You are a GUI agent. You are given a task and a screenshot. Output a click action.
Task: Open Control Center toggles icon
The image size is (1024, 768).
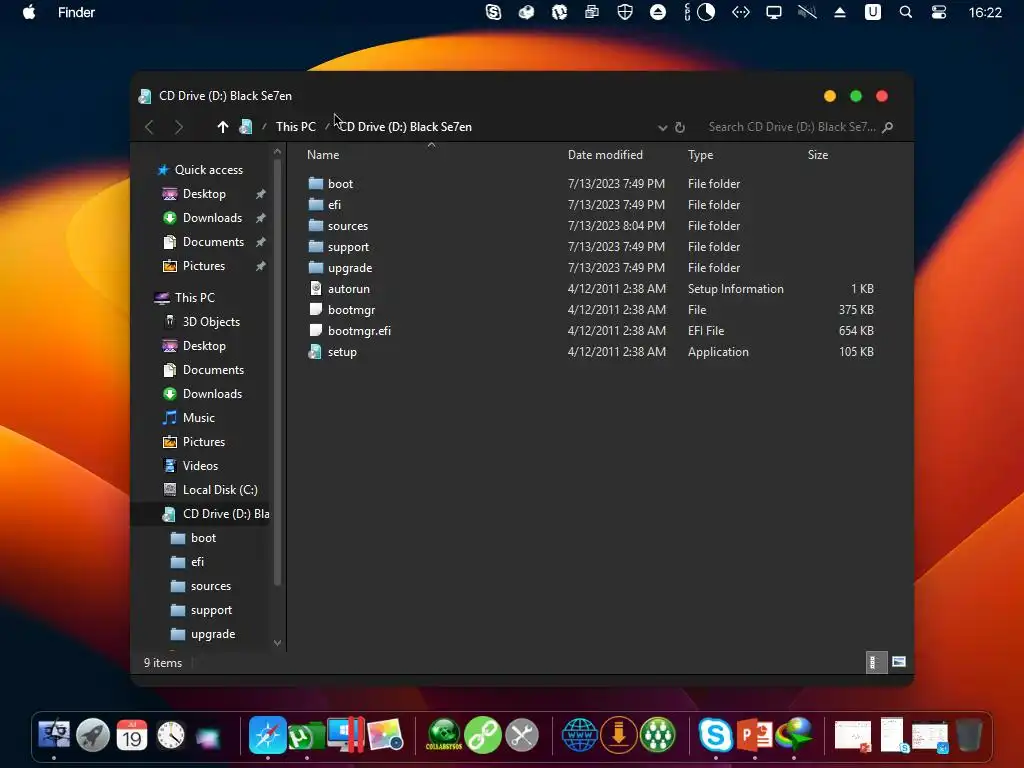(x=939, y=12)
